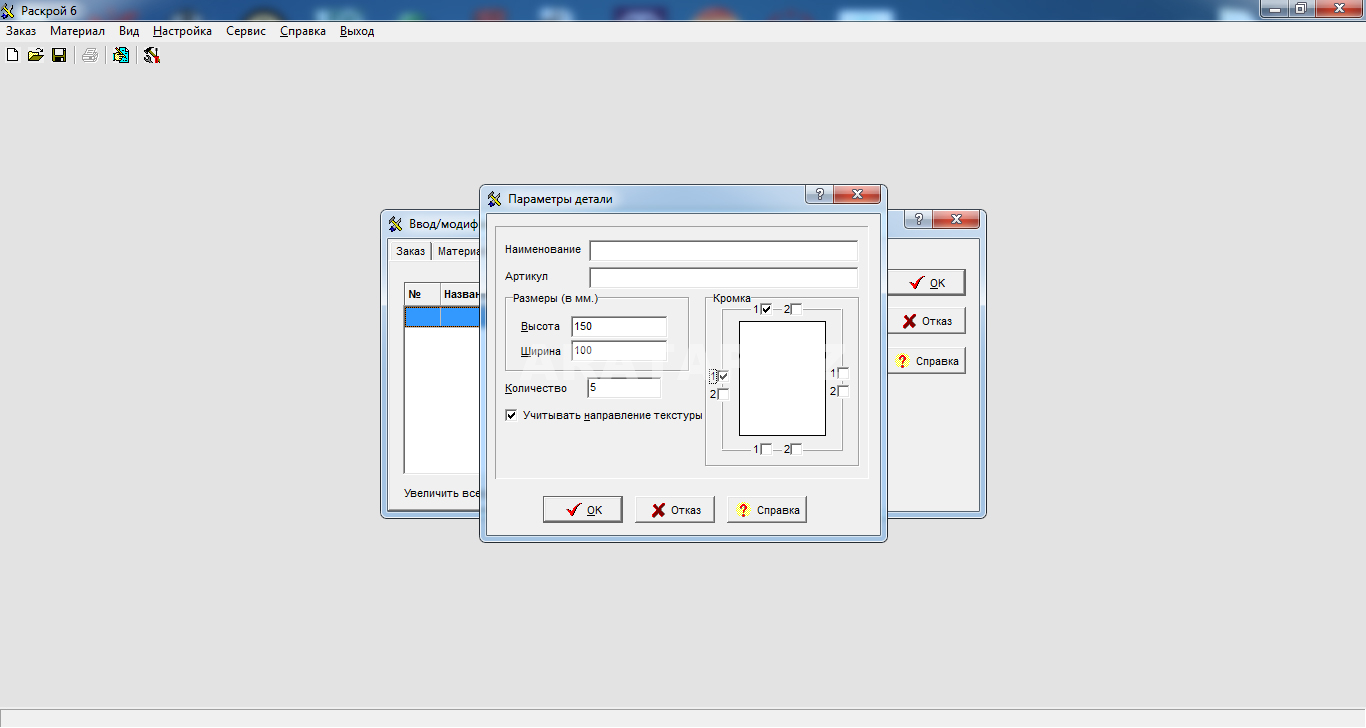Click the greyed-out printer toolbar icon
This screenshot has width=1366, height=728.
point(90,55)
